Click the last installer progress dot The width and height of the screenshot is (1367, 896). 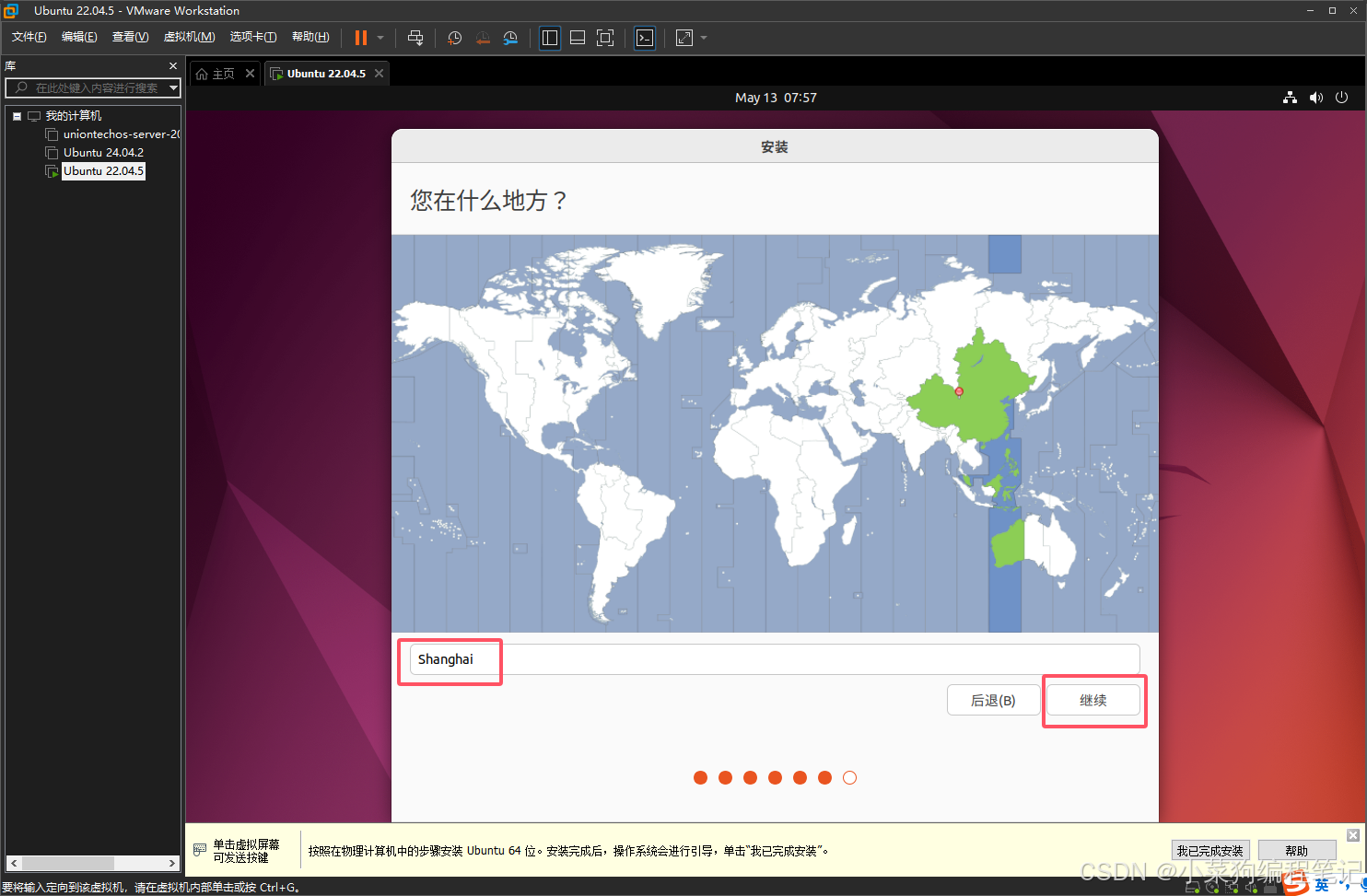pyautogui.click(x=849, y=777)
